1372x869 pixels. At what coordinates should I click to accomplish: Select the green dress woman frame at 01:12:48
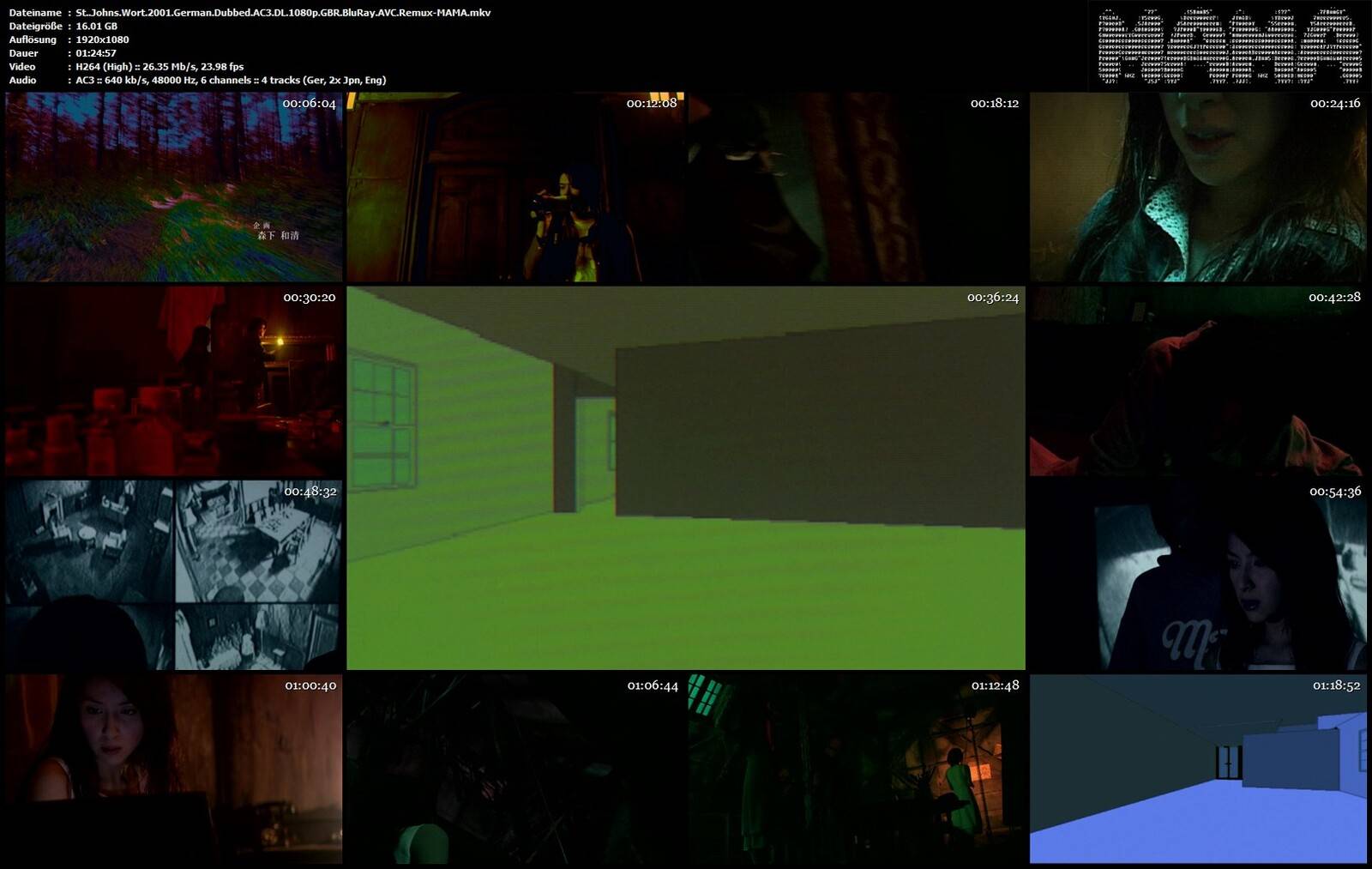(856, 769)
